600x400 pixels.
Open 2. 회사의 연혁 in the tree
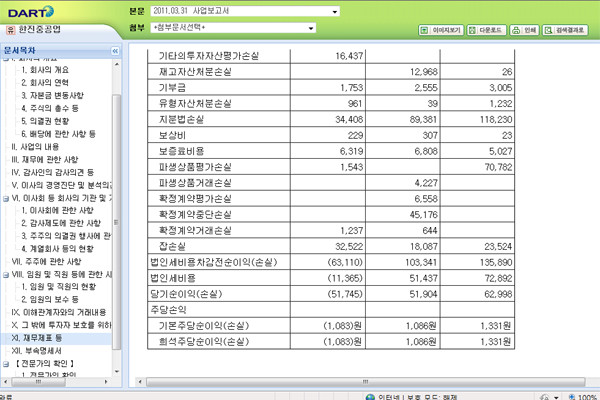tap(45, 83)
